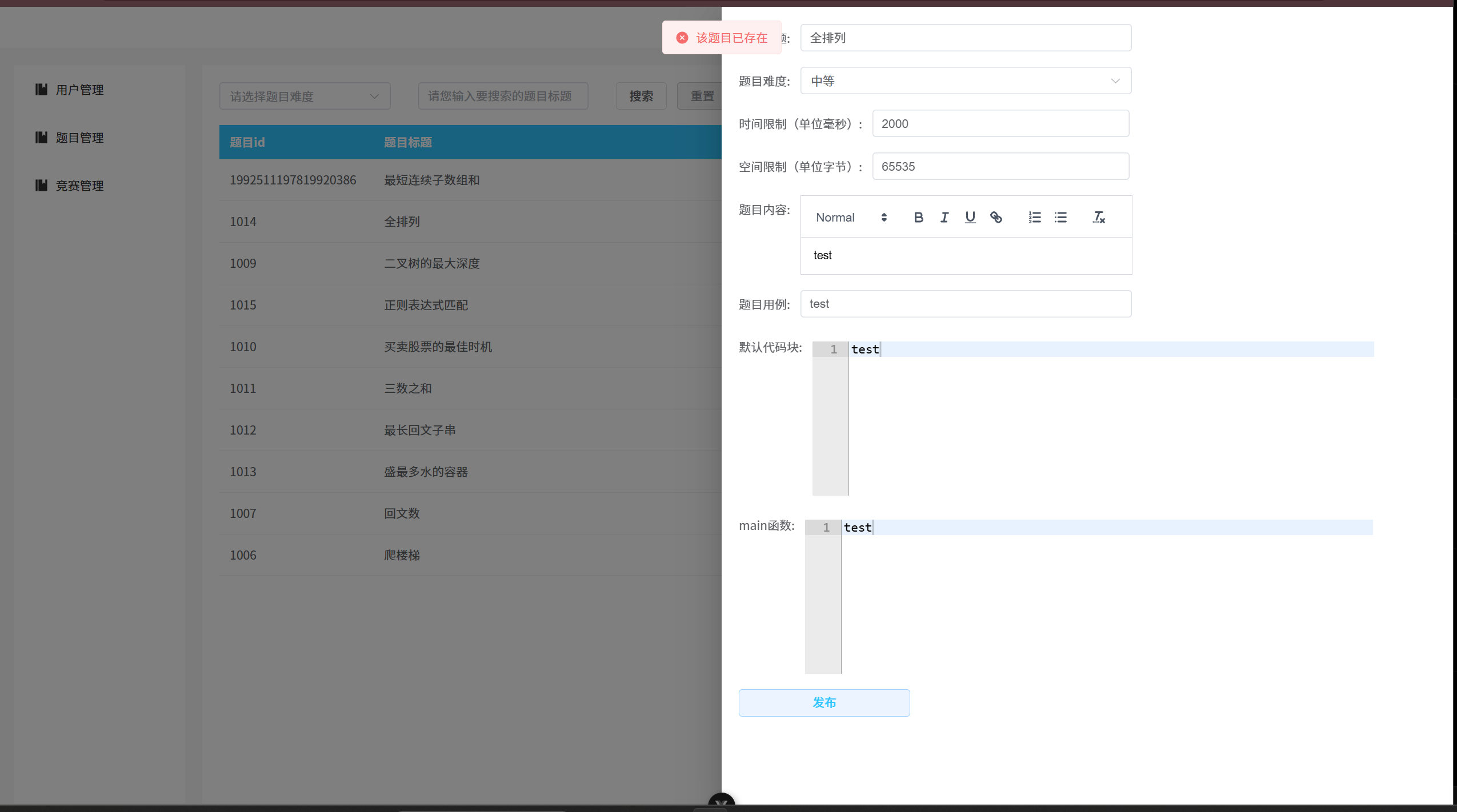Apply bullet list formatting in the editor
The image size is (1457, 812).
tap(1060, 217)
